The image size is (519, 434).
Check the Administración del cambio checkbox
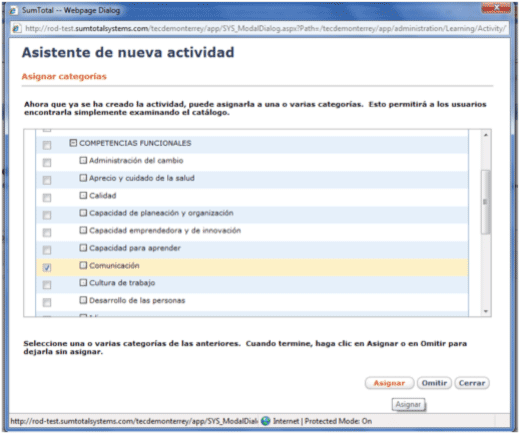(47, 163)
